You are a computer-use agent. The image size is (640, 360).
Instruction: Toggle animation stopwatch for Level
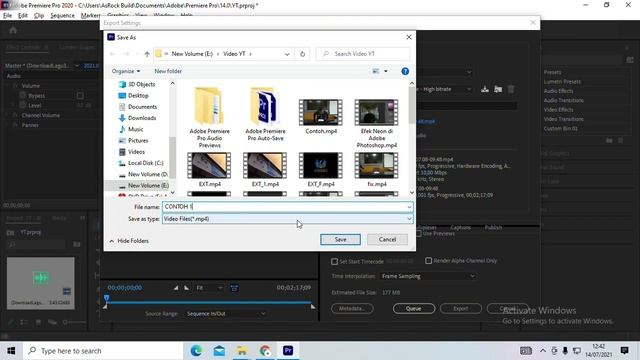click(x=23, y=105)
